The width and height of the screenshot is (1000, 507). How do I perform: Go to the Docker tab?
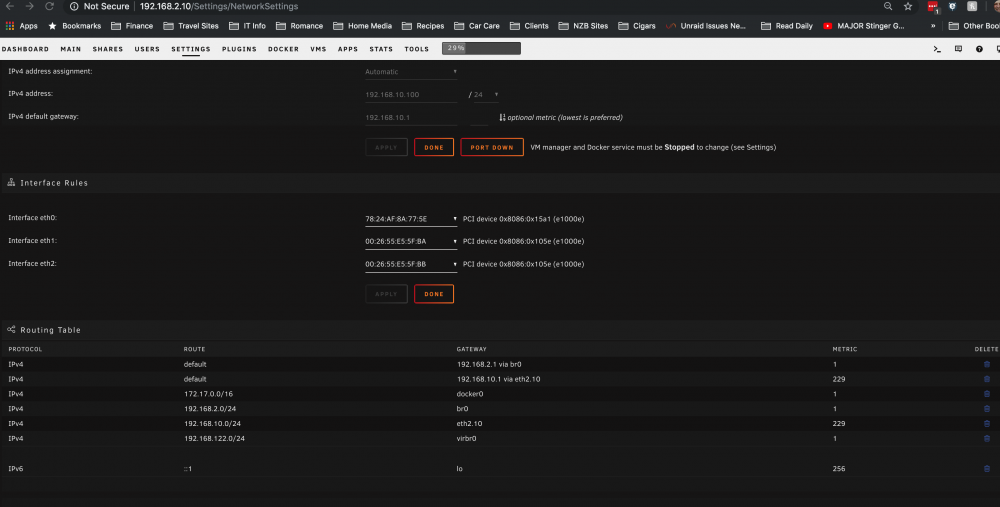(283, 49)
